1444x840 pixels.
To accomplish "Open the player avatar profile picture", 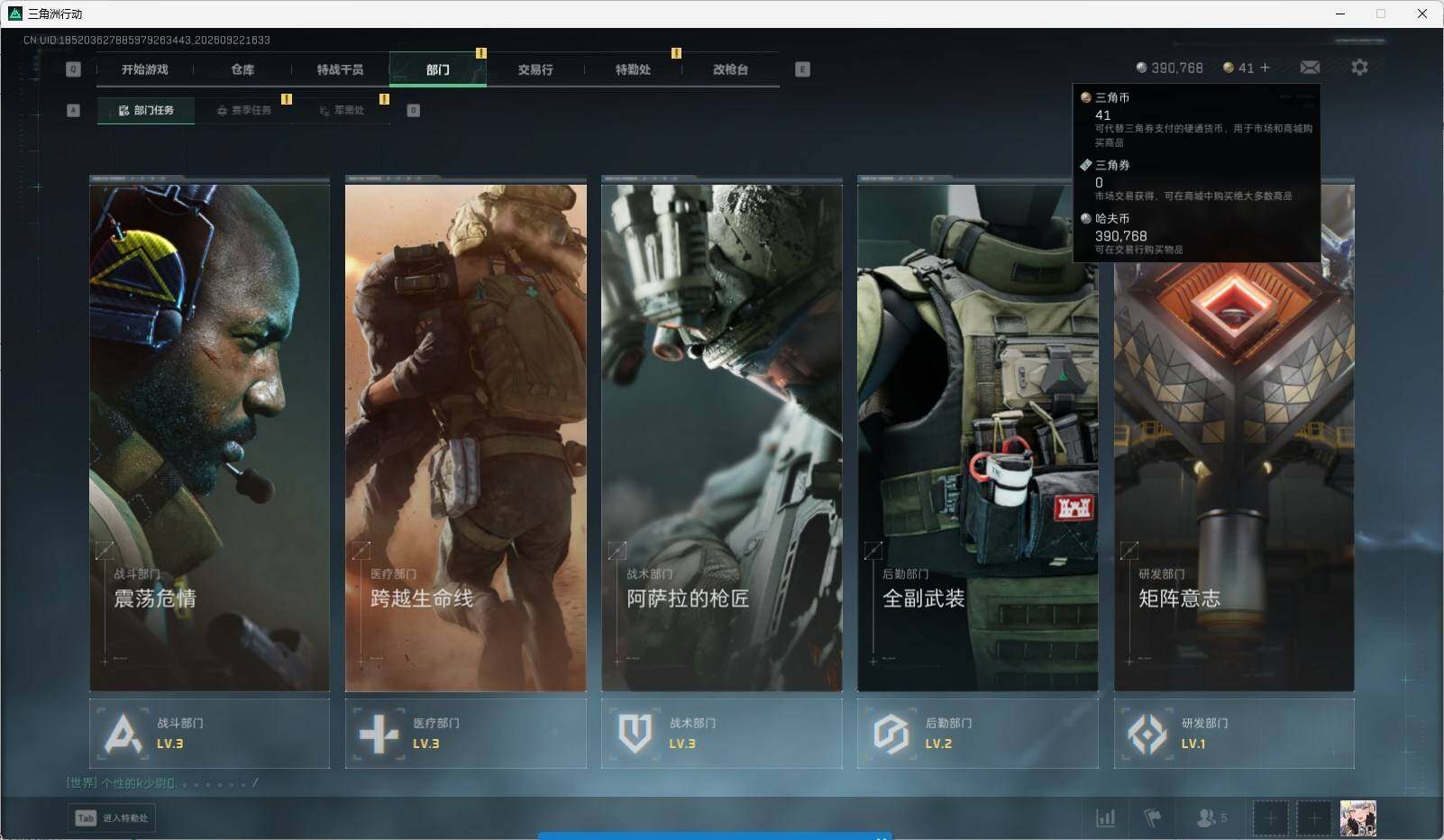I will pos(1357,818).
